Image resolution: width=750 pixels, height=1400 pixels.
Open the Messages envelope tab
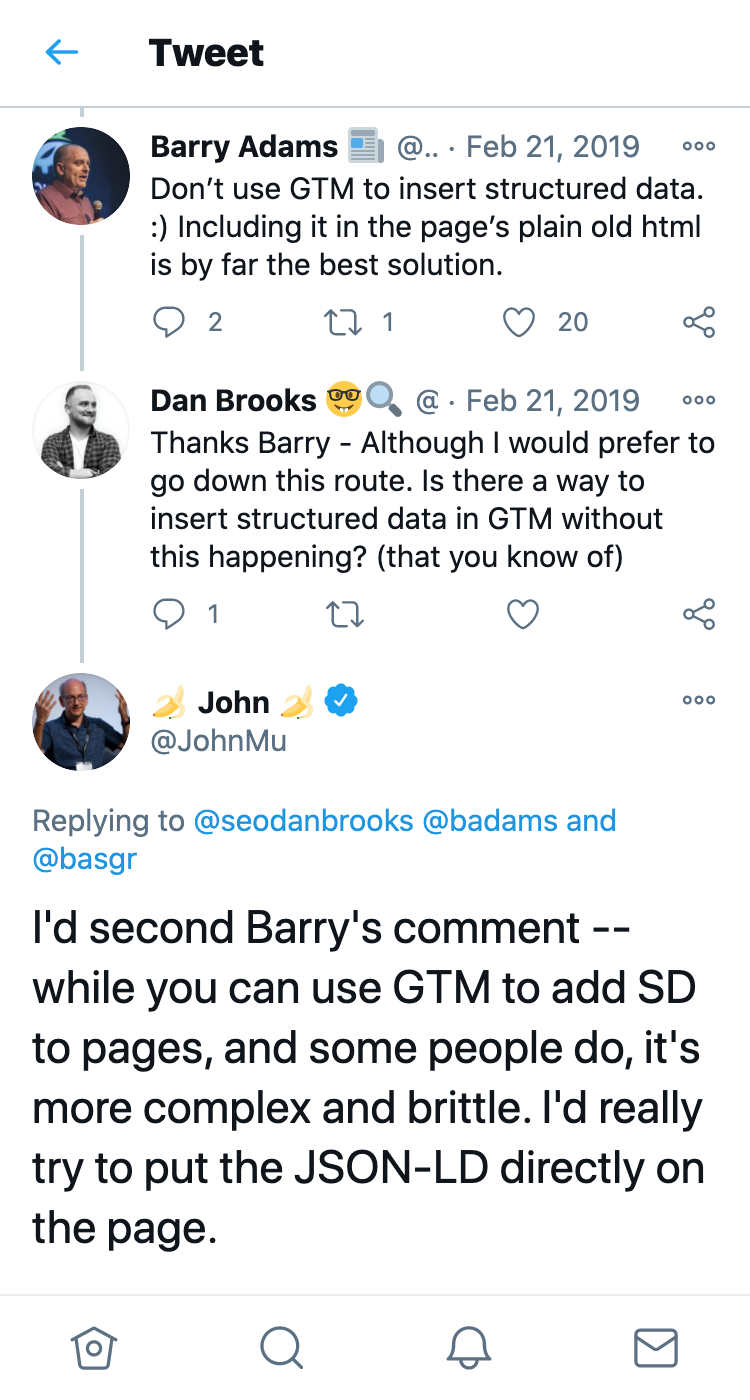click(656, 1347)
